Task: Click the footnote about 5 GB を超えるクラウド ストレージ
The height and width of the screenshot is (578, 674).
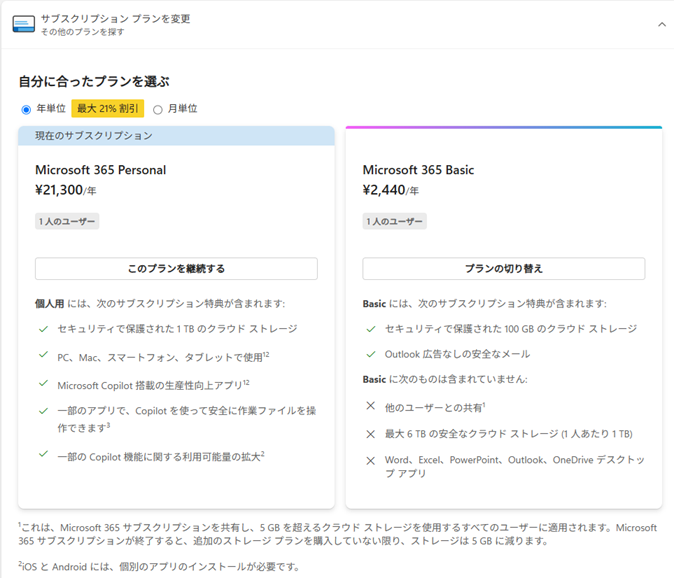Action: [x=337, y=534]
